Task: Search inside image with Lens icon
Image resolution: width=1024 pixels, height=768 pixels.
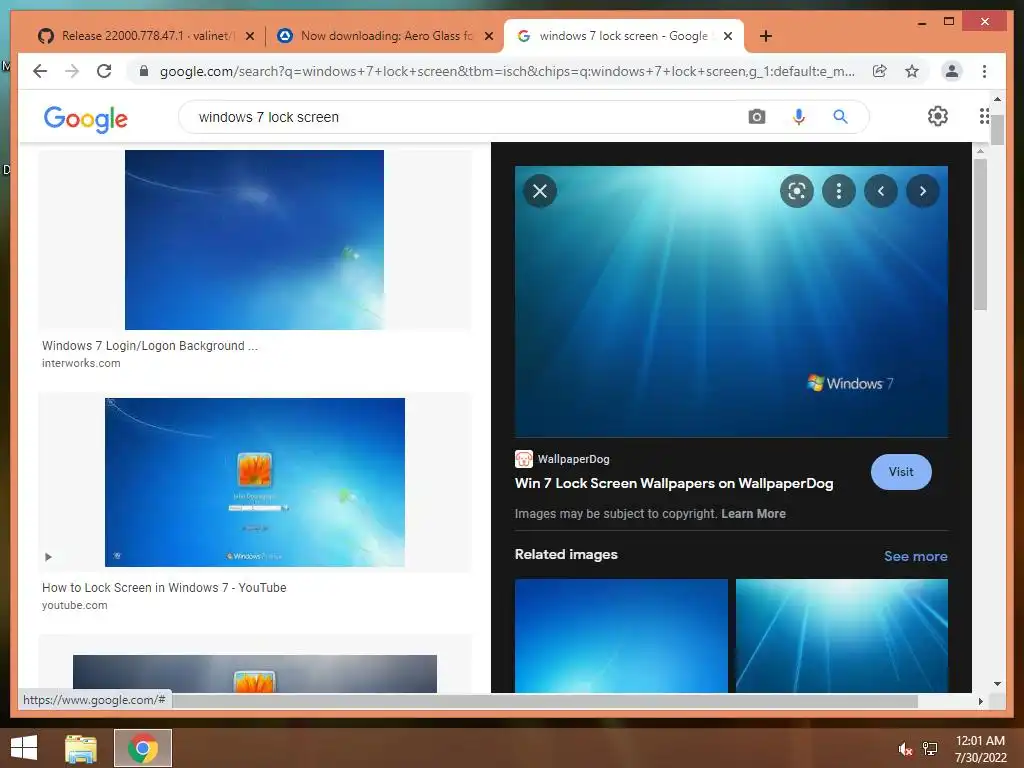Action: pyautogui.click(x=797, y=191)
